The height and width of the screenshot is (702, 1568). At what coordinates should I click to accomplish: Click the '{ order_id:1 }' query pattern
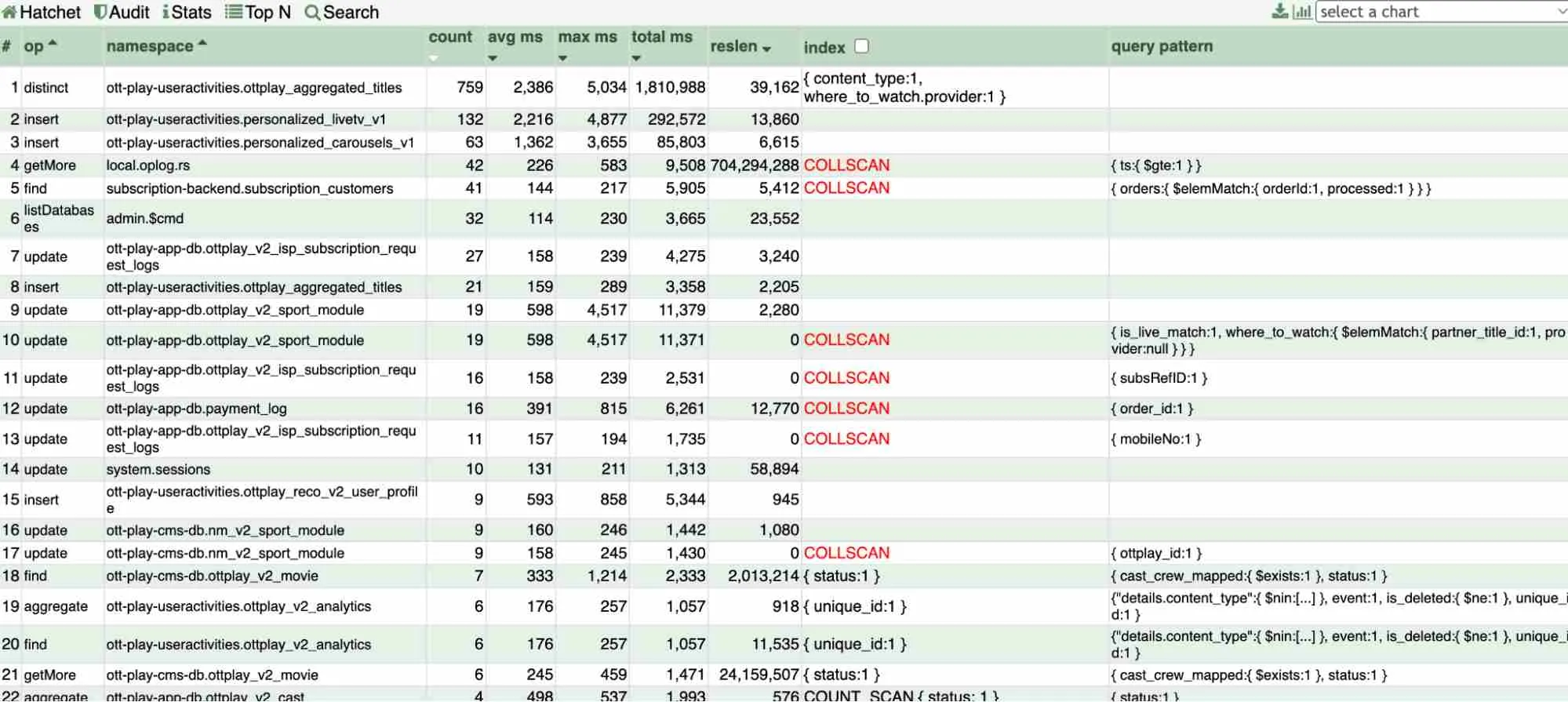tap(1152, 409)
